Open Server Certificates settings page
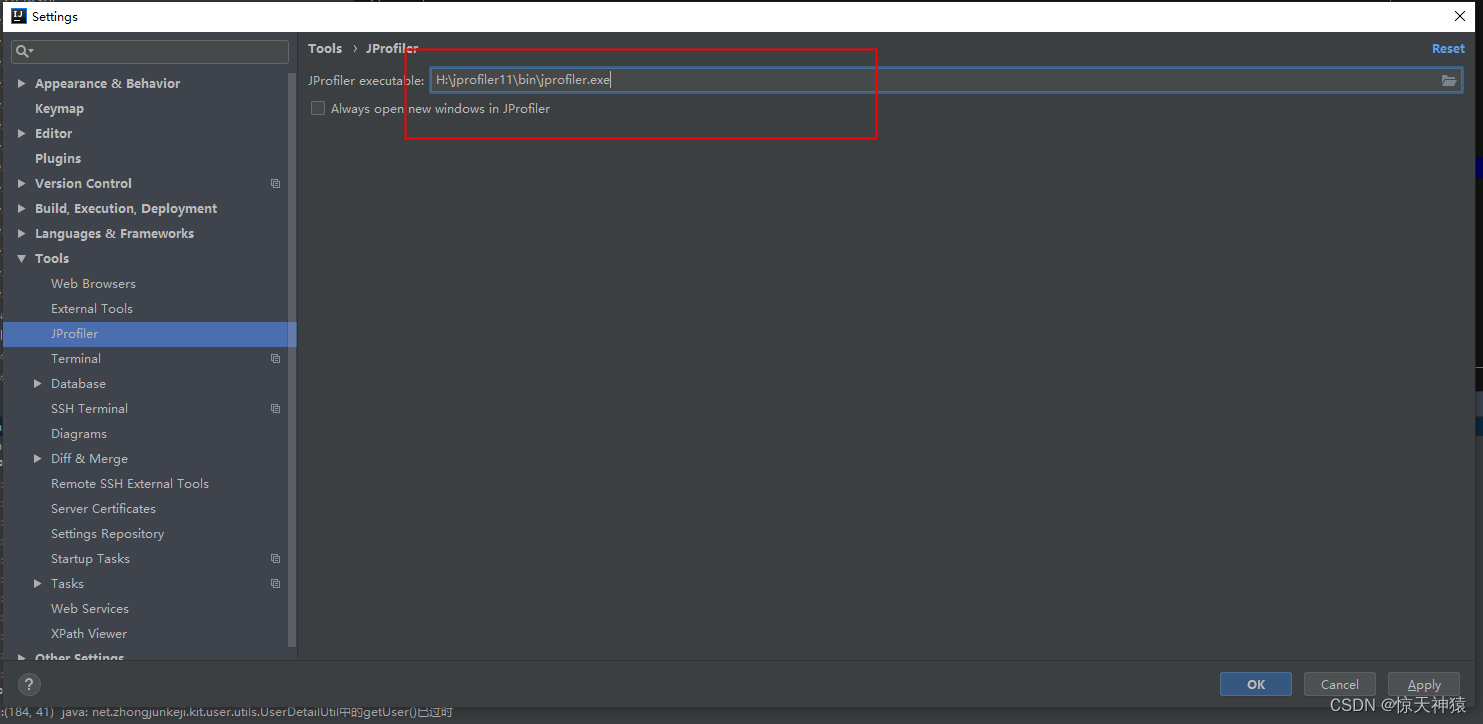This screenshot has height=724, width=1483. pos(103,509)
